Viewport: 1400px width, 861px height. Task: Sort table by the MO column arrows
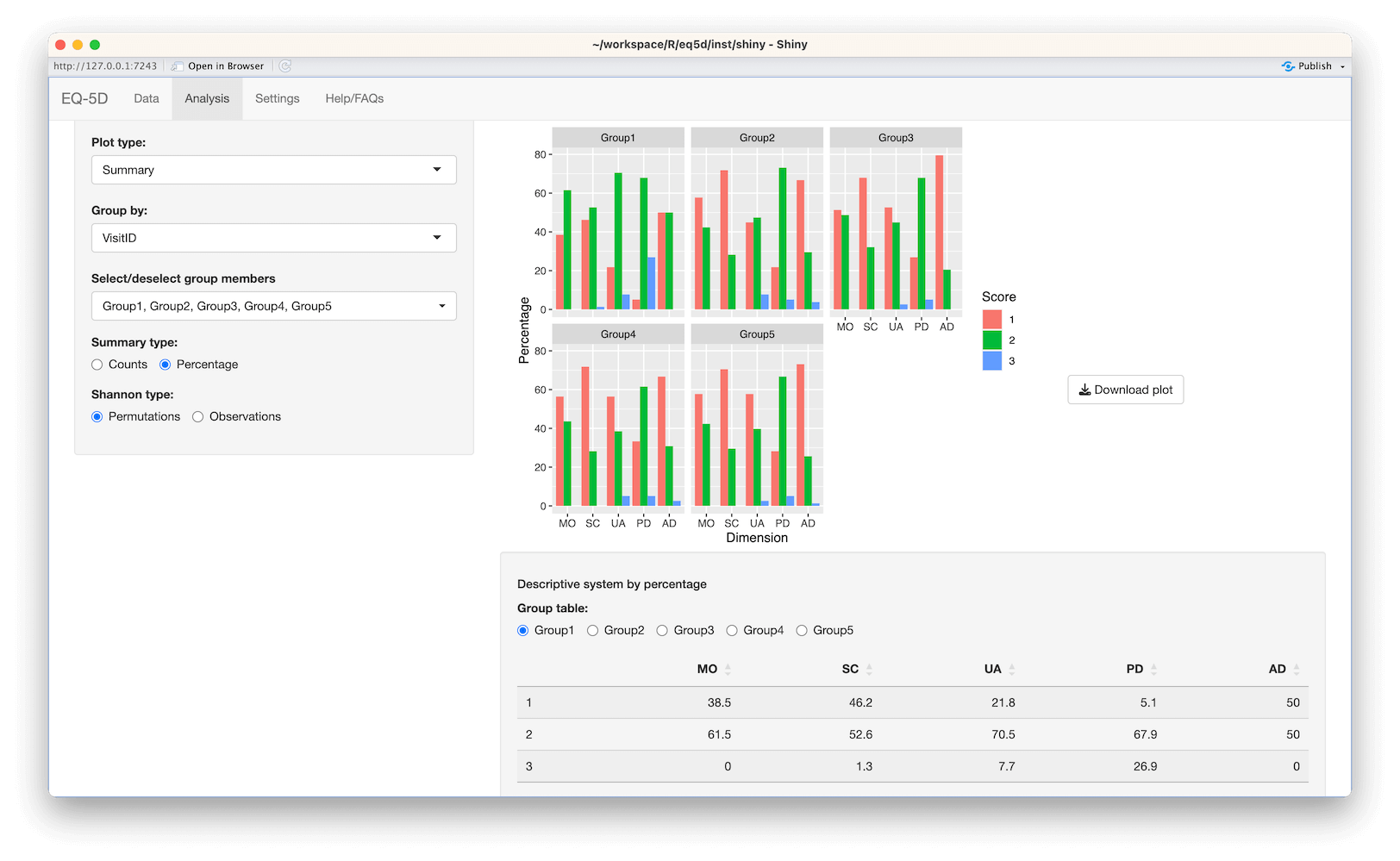pos(728,670)
